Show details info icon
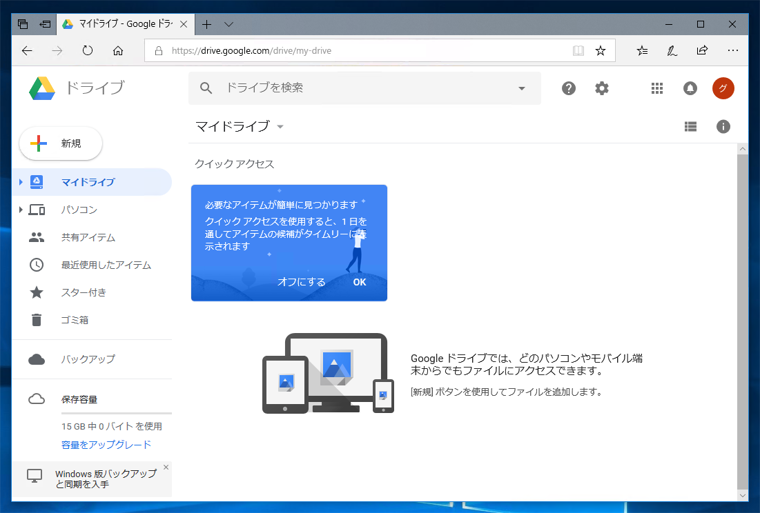Screen dimensions: 760x513 click(x=723, y=127)
